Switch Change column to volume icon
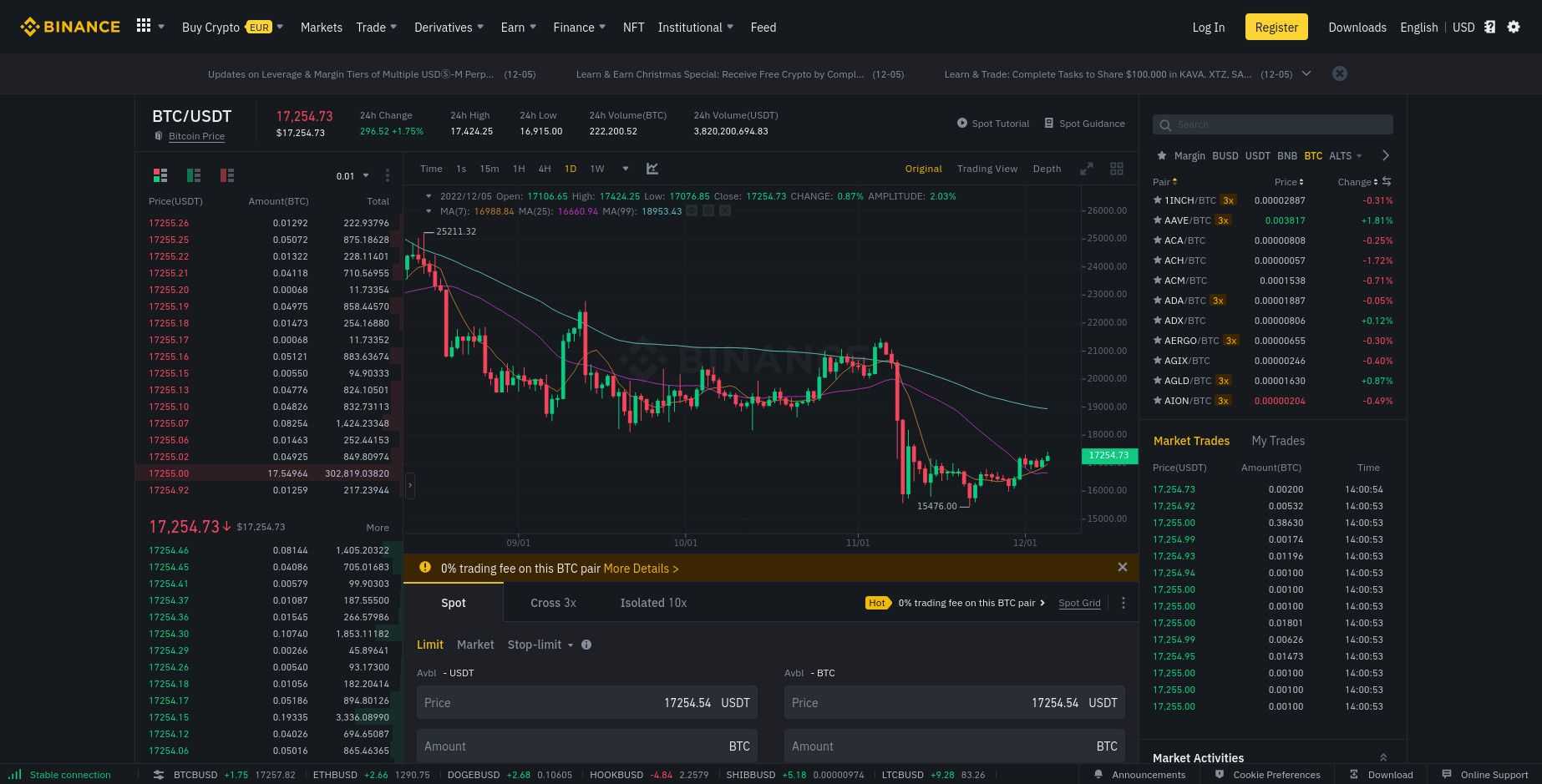This screenshot has width=1542, height=784. 1387,181
